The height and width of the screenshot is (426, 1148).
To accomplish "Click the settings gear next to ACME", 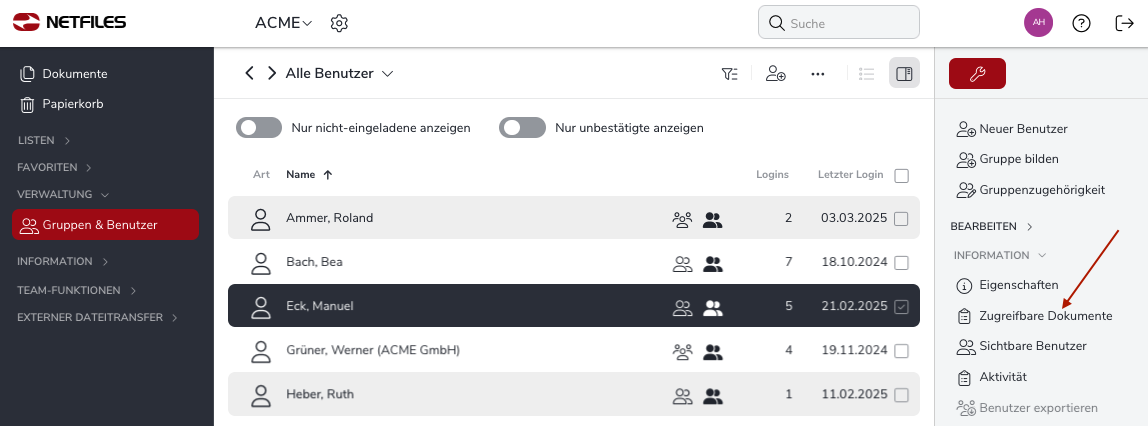I will click(x=339, y=23).
